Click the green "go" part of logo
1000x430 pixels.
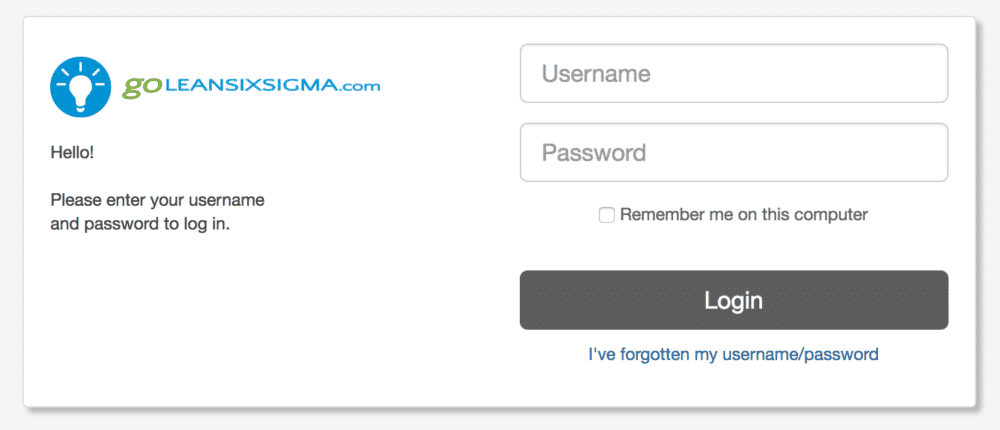(x=141, y=88)
